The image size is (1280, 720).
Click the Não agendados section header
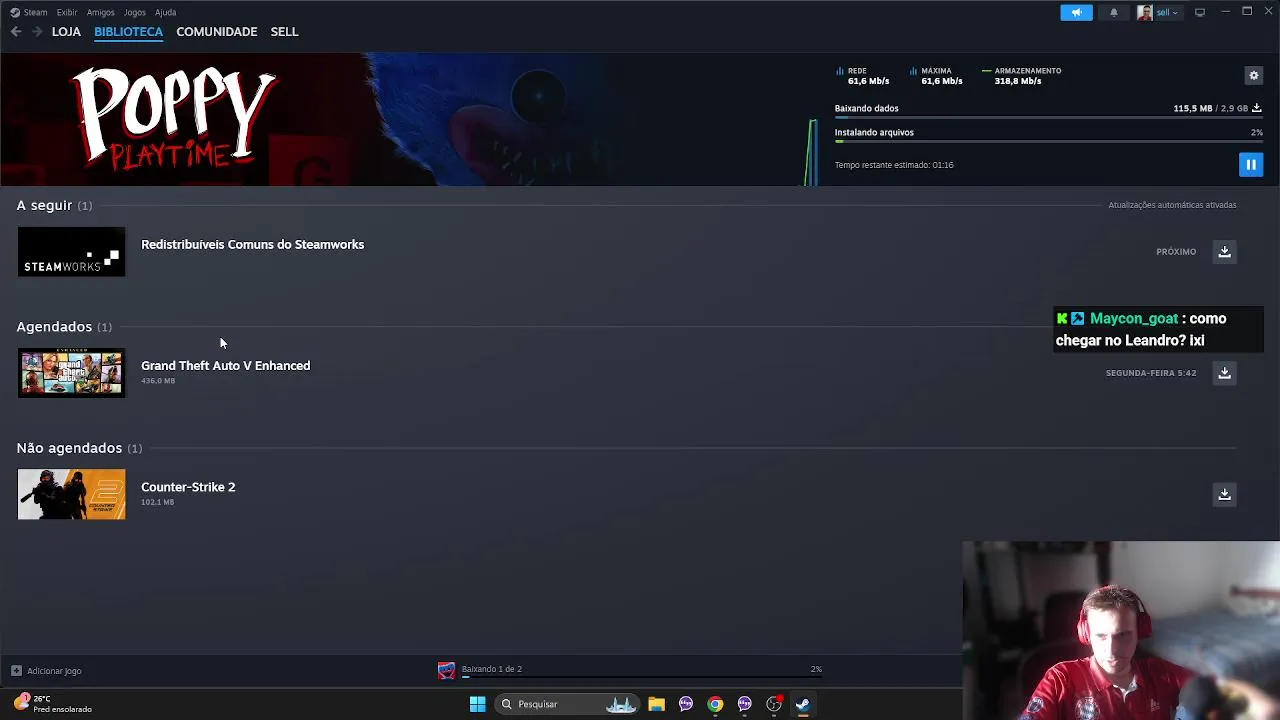click(79, 448)
